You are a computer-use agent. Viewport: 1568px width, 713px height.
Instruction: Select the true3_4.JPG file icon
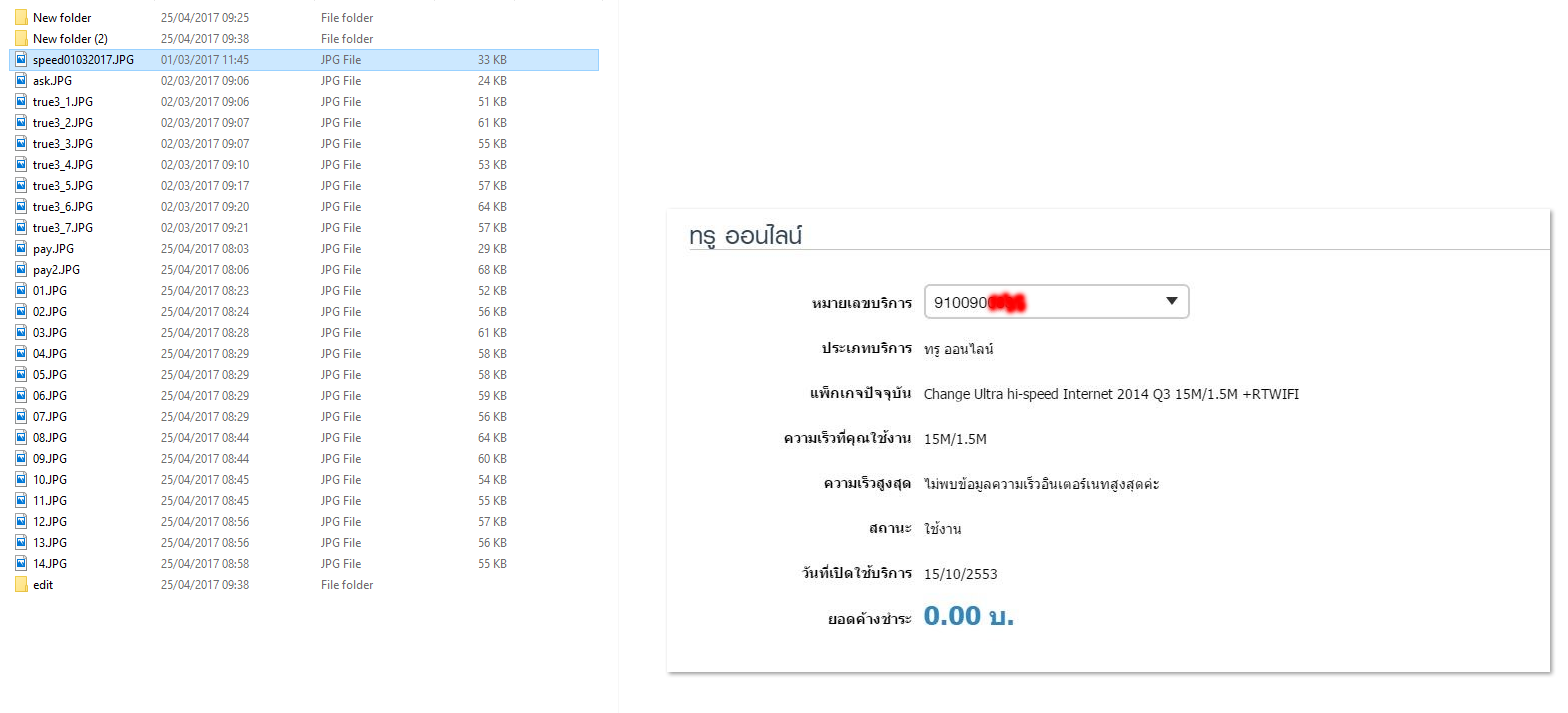(x=21, y=164)
